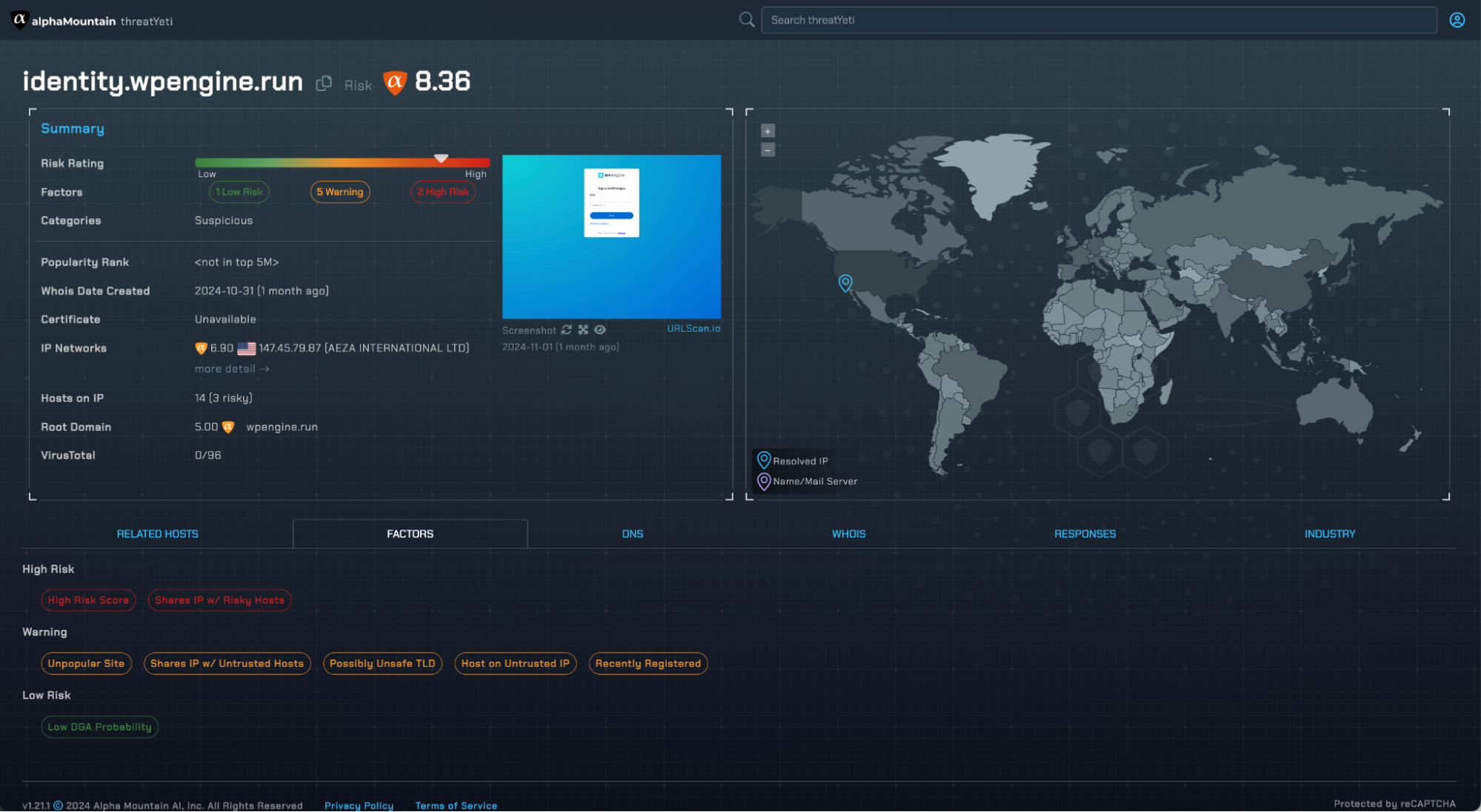Screen dimensions: 1481x812
Task: Click the Low DGA Probability tag
Action: pos(99,727)
